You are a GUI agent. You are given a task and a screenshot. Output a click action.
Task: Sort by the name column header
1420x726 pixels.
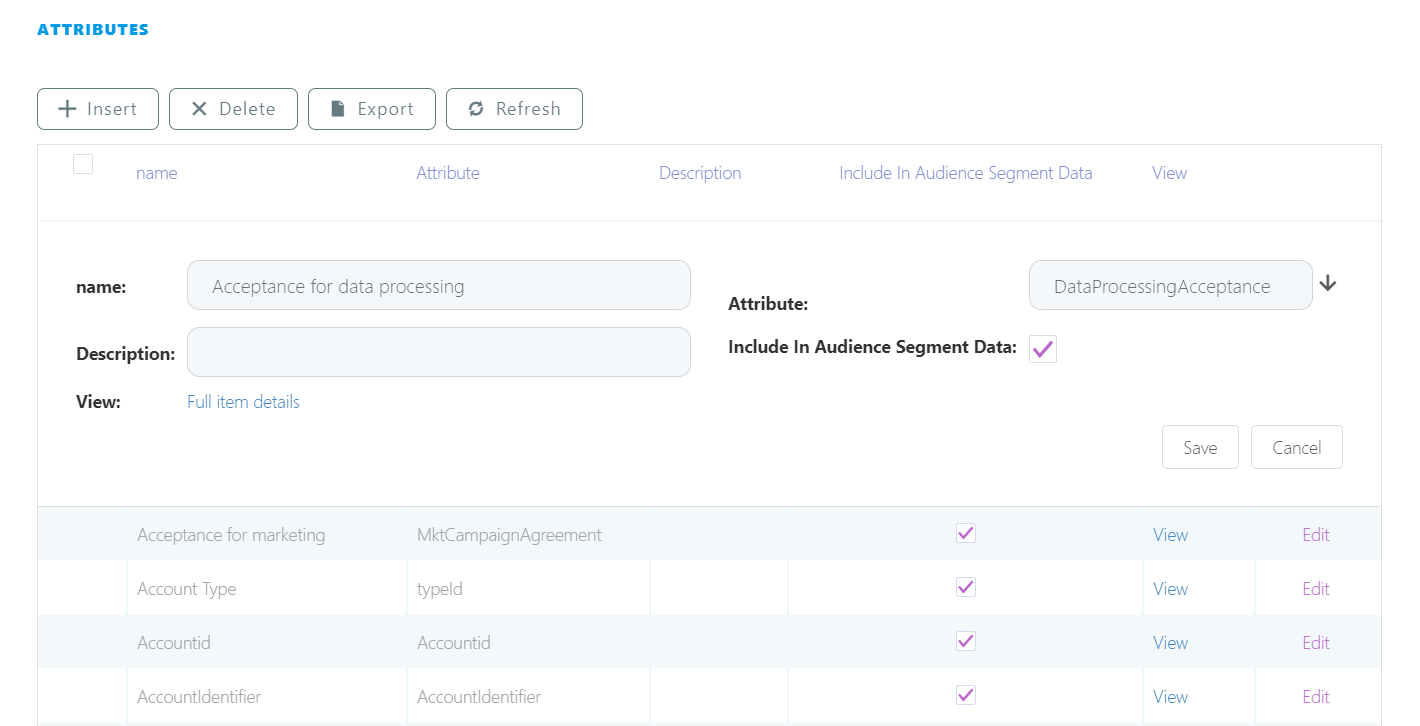coord(156,173)
